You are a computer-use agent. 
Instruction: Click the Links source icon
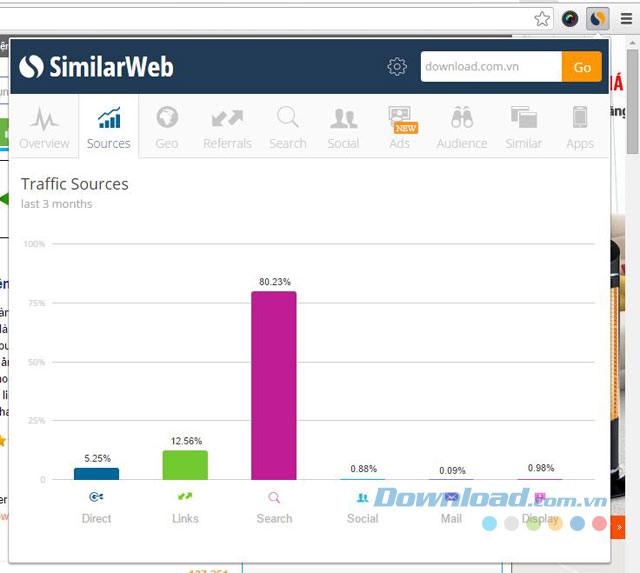185,497
